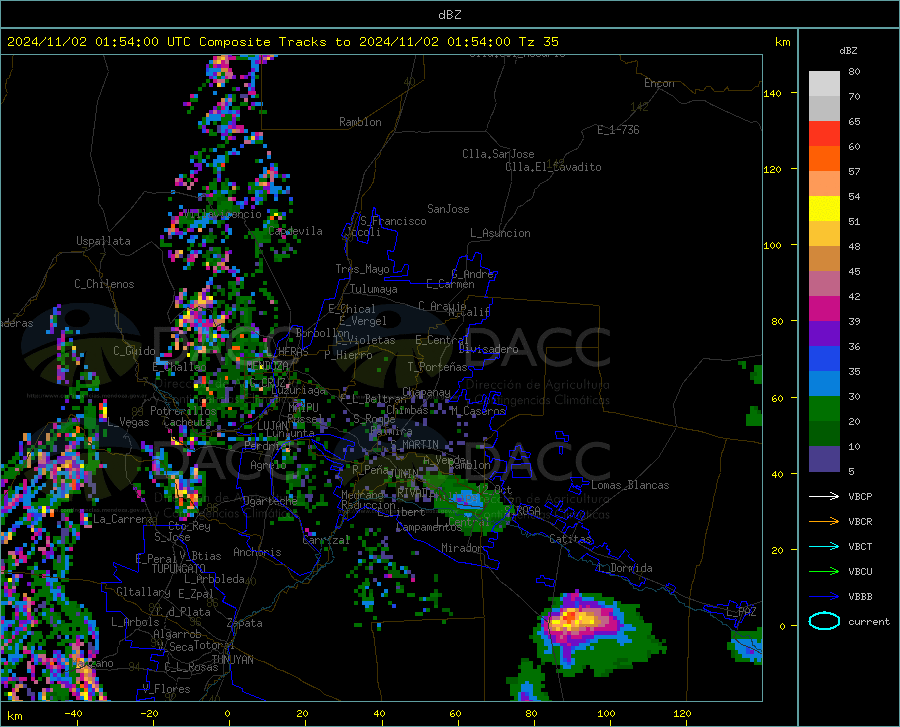Image resolution: width=900 pixels, height=727 pixels.
Task: Click the white VBCP arrow in legend
Action: coord(824,496)
